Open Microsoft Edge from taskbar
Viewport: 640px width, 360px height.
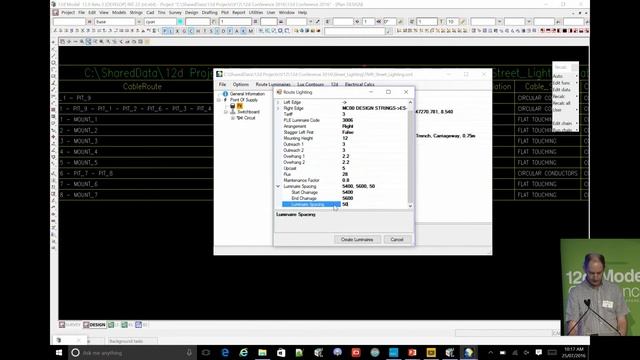pos(225,353)
